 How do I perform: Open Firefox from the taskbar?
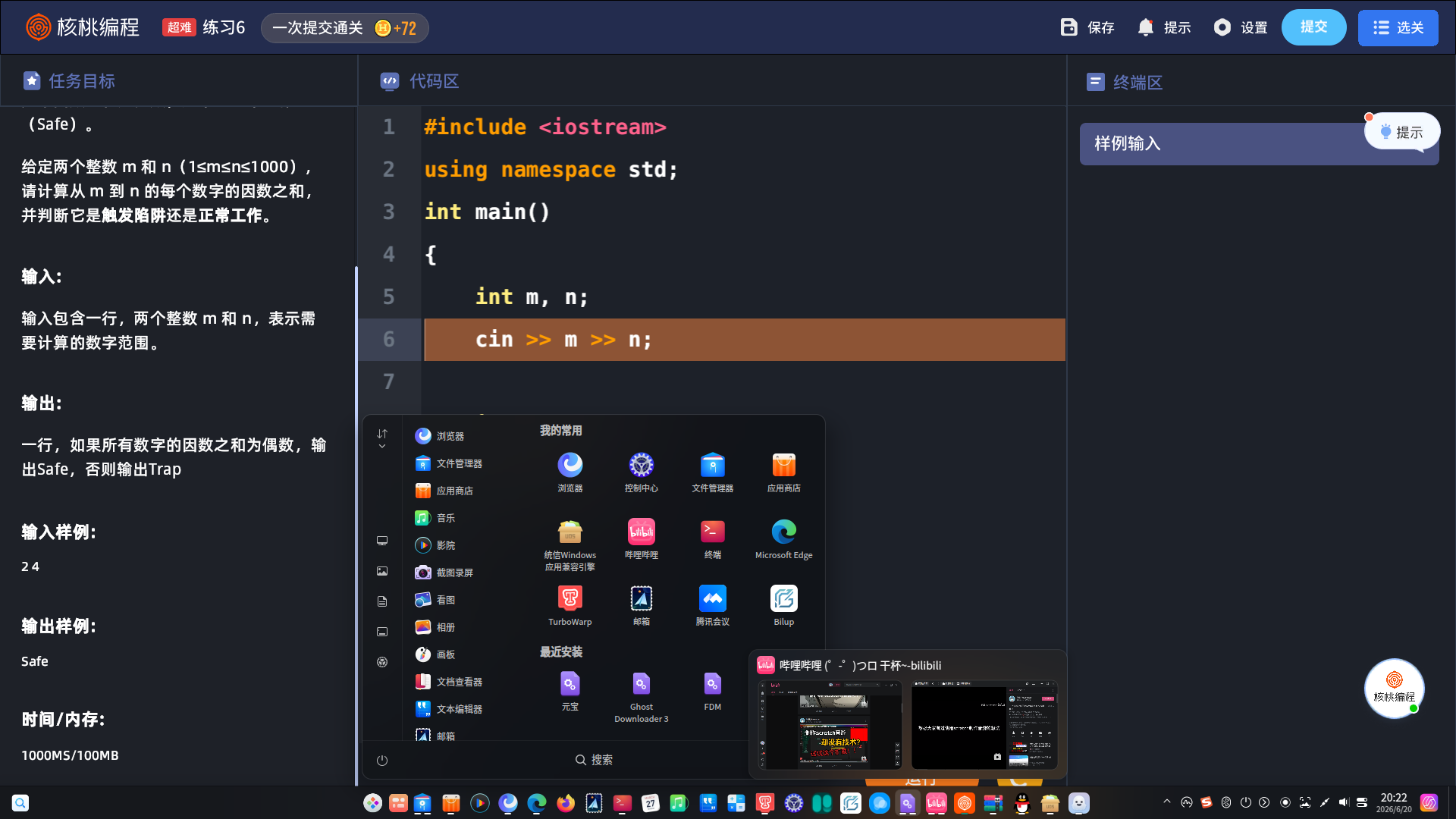(565, 803)
